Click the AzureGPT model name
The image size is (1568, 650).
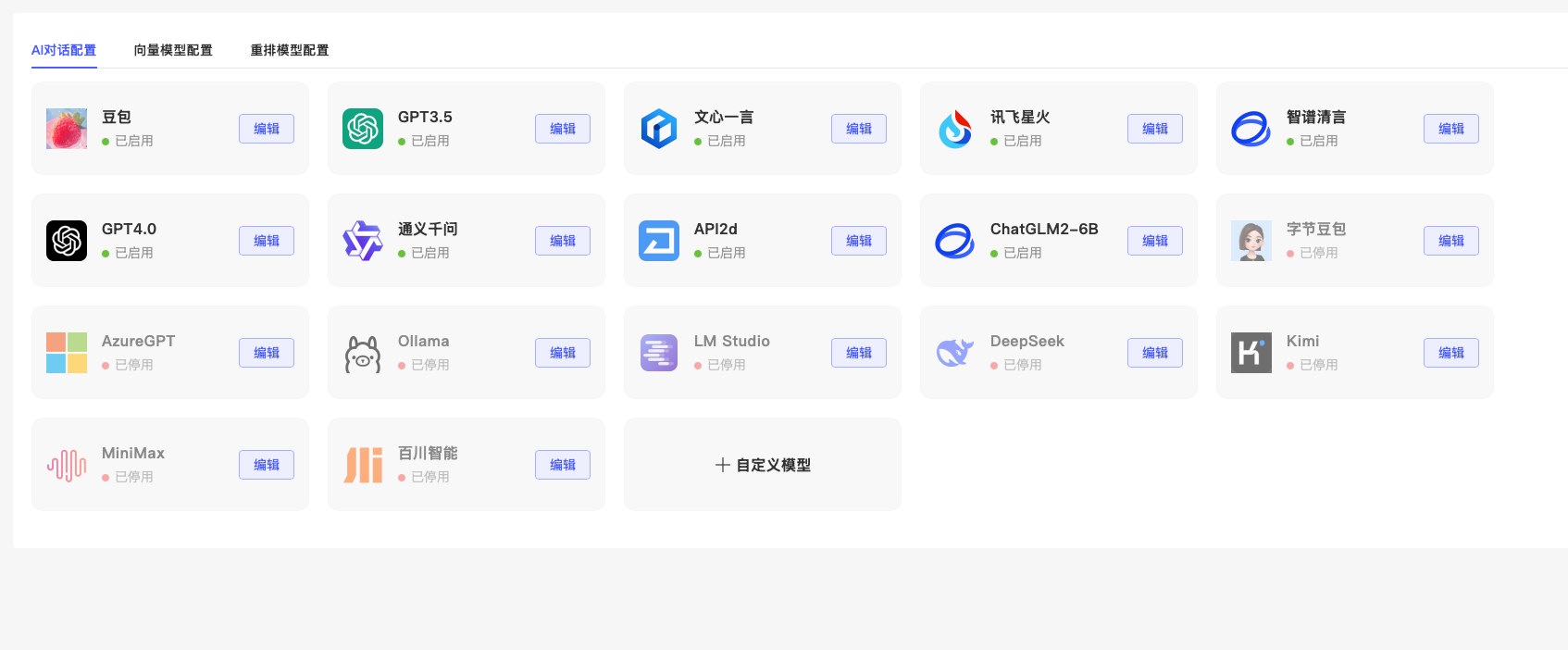pos(138,341)
